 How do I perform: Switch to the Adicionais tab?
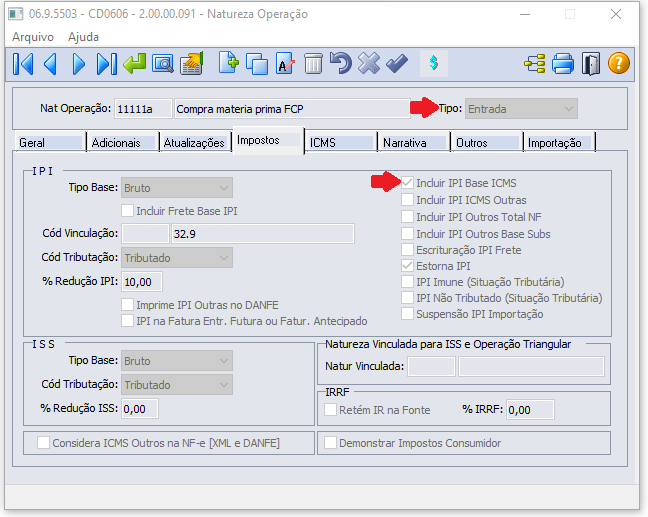(x=123, y=143)
